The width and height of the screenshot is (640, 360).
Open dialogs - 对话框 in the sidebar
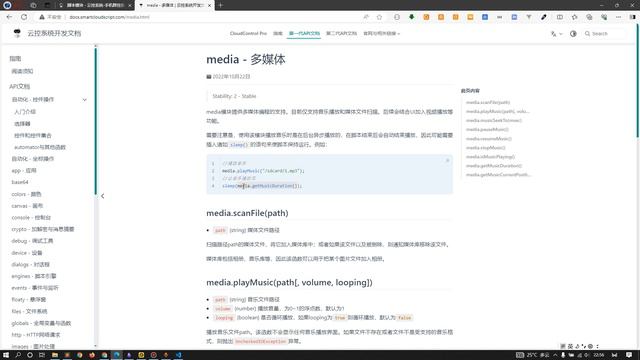tap(30, 264)
